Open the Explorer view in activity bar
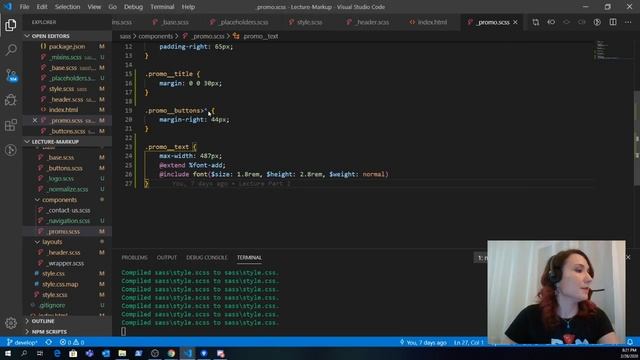 (11, 25)
